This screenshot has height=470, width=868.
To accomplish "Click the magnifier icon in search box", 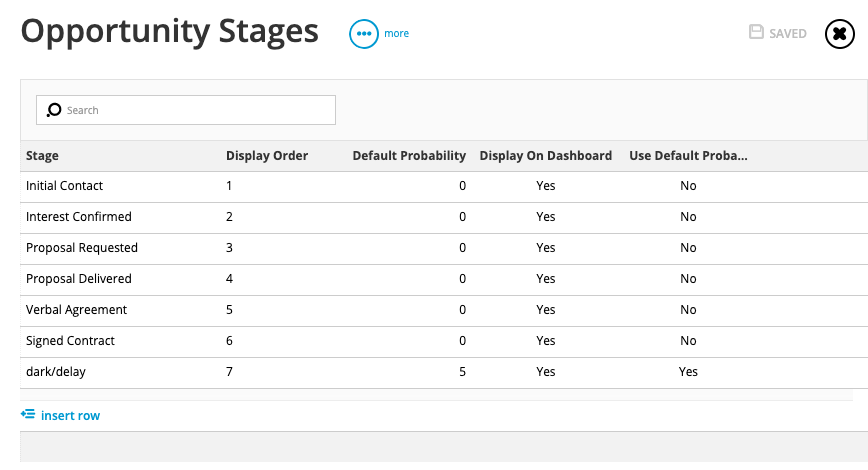I will (x=54, y=110).
